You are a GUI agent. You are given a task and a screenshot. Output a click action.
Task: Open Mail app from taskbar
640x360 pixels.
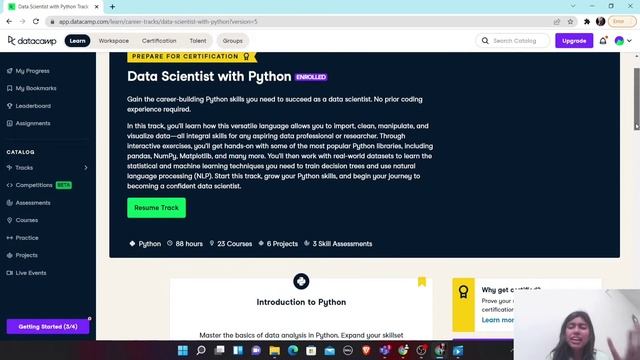point(330,351)
